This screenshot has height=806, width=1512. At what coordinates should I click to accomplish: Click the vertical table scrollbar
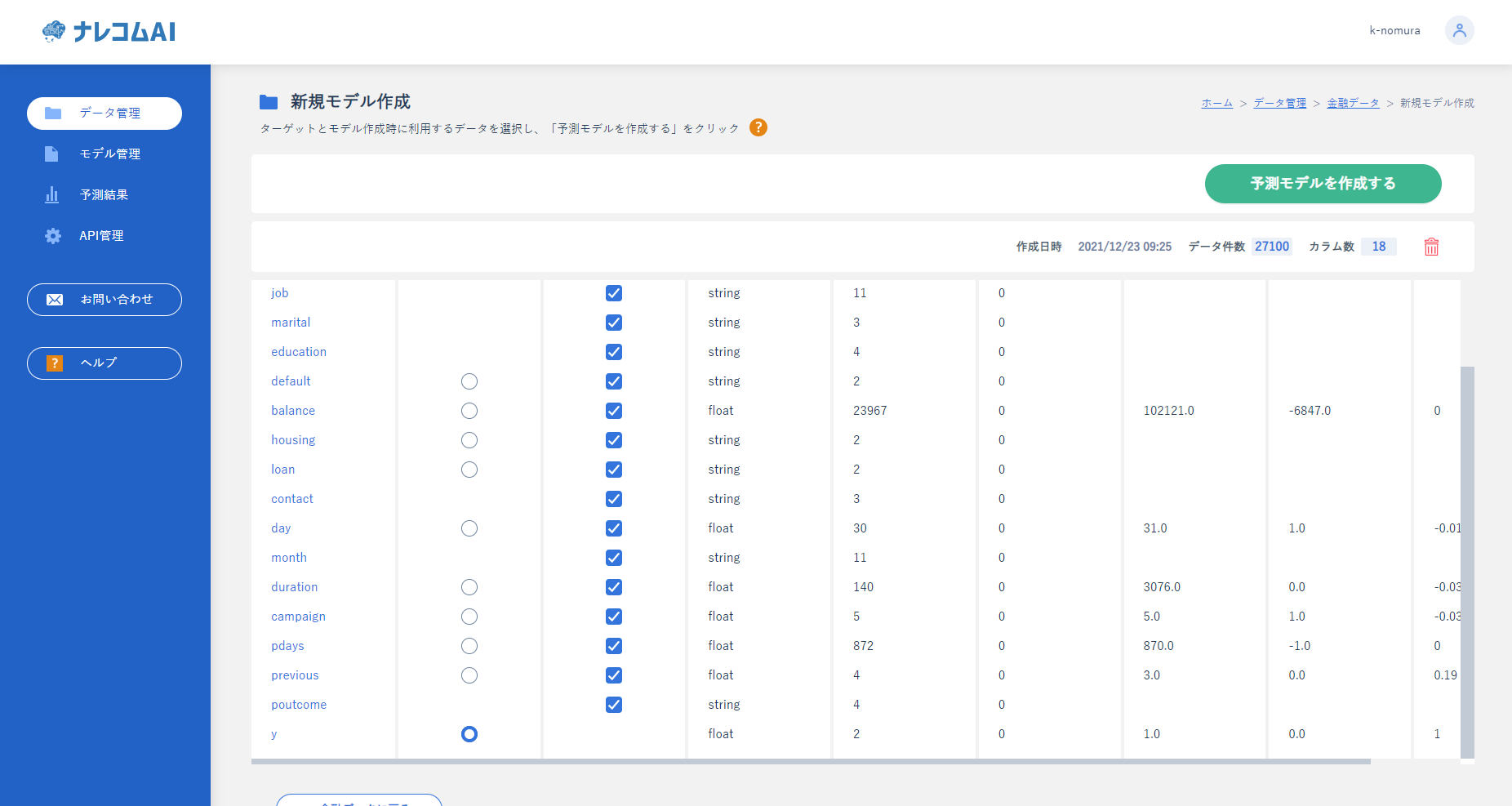[x=1467, y=563]
